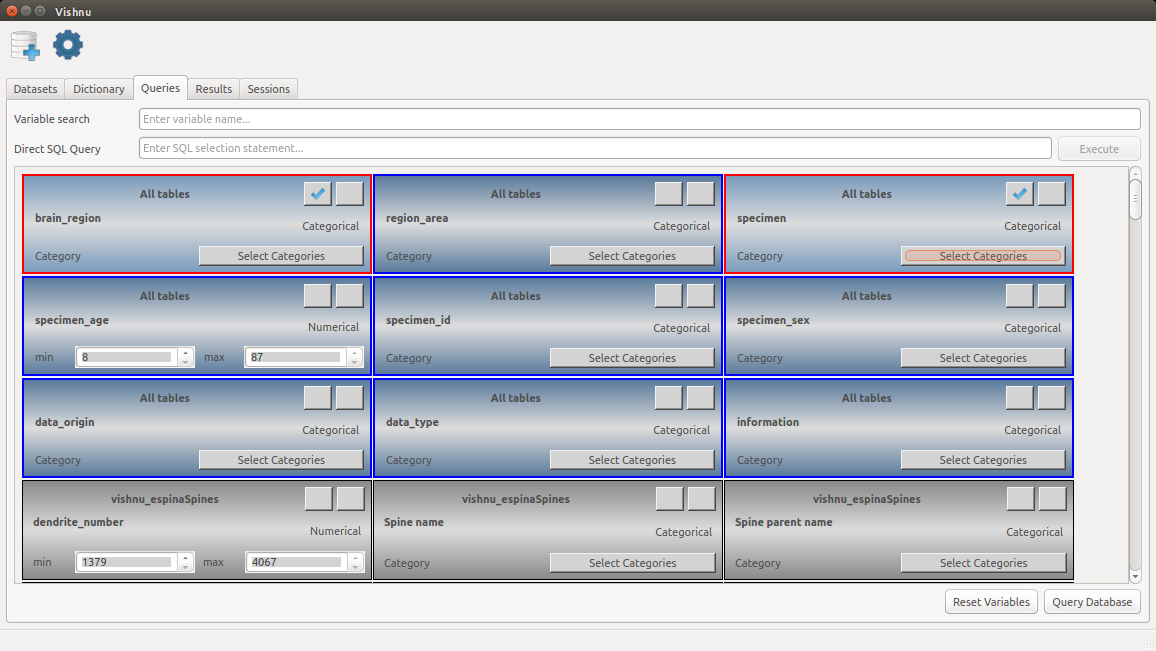Open the Sessions tab
Viewport: 1156px width, 651px height.
(268, 88)
